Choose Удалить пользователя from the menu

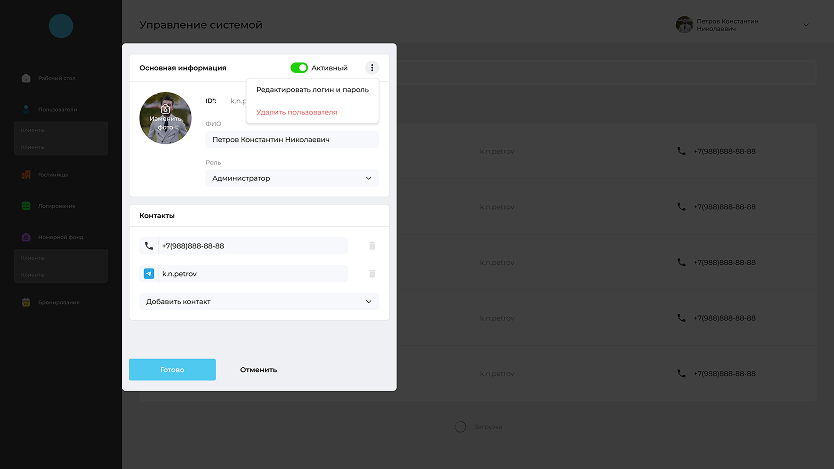(297, 112)
